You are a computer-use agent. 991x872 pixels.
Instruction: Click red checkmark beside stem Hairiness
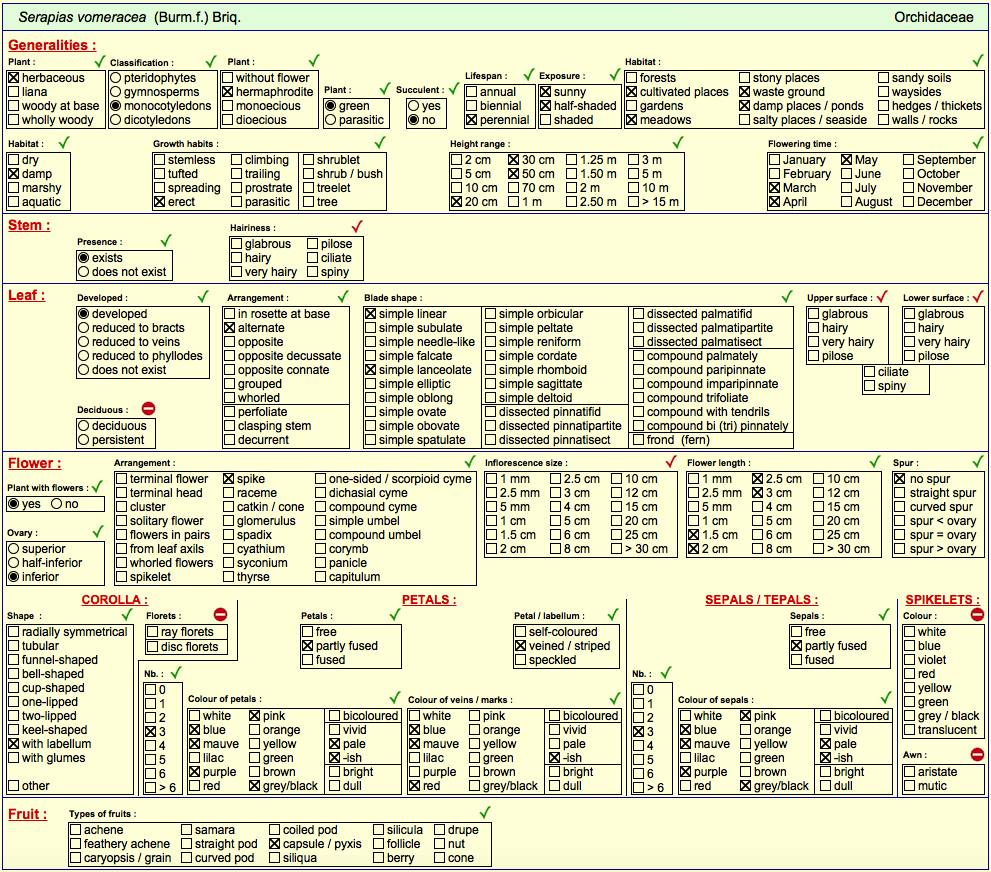(357, 226)
